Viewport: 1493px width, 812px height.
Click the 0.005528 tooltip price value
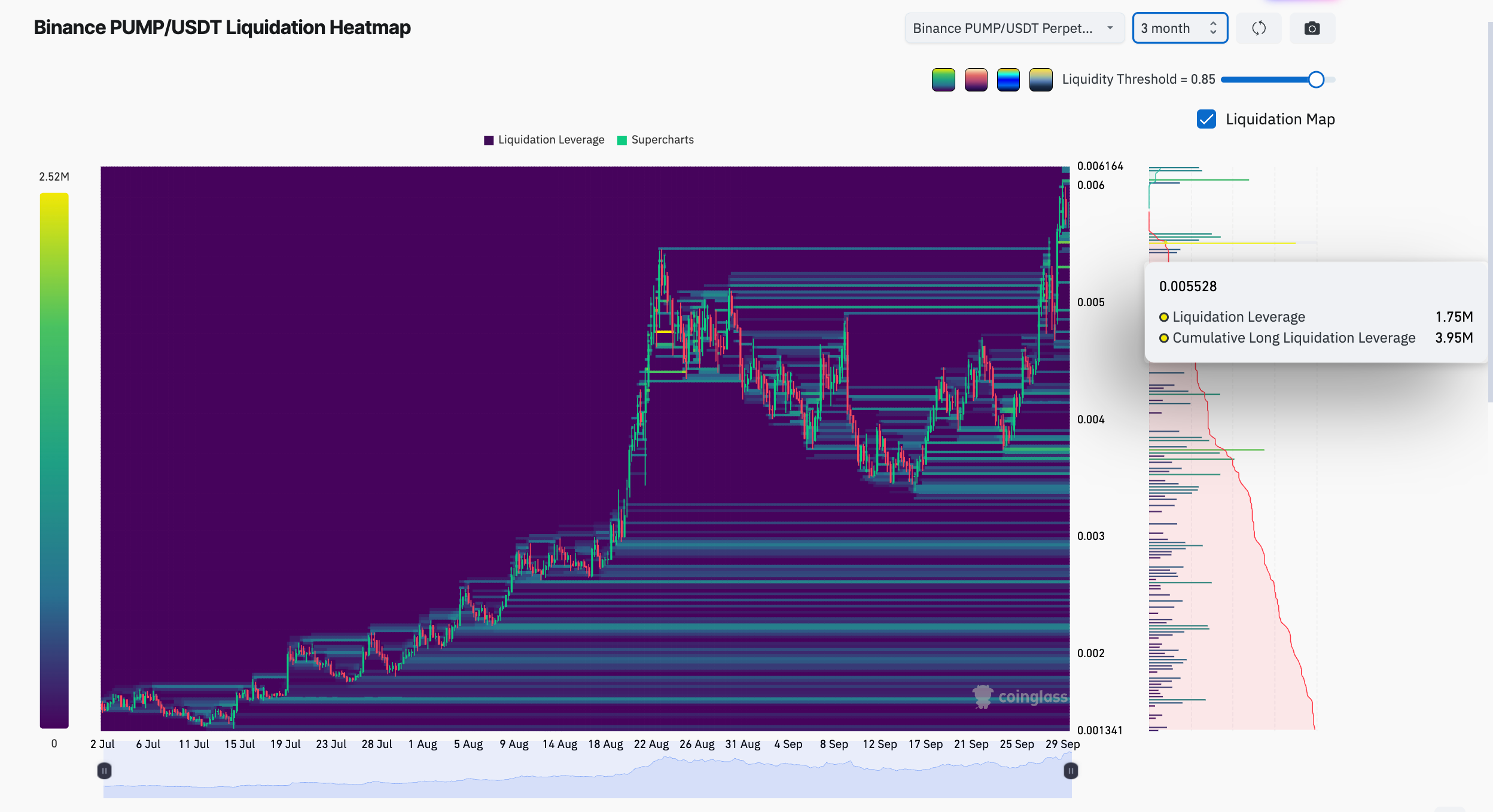tap(1188, 286)
